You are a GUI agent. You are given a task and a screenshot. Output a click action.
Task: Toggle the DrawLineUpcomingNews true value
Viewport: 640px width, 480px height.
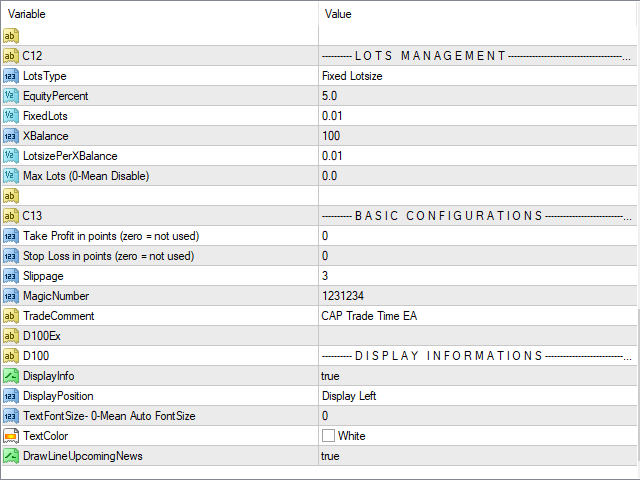click(x=331, y=456)
